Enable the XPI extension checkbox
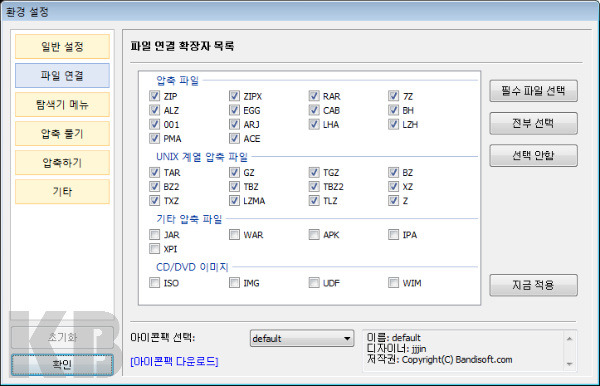This screenshot has width=600, height=386. tap(155, 249)
